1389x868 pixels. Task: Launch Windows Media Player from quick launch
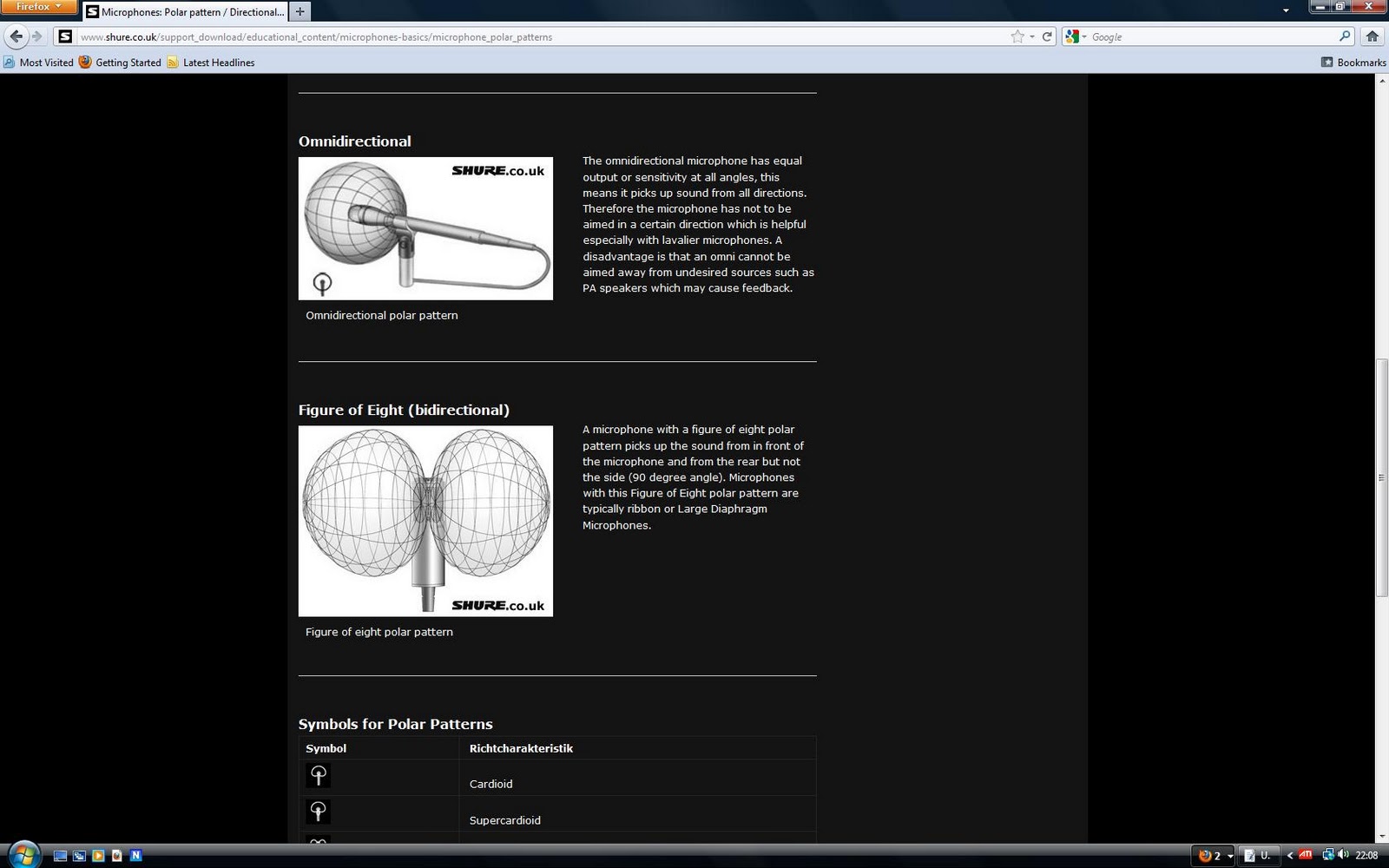(x=98, y=856)
